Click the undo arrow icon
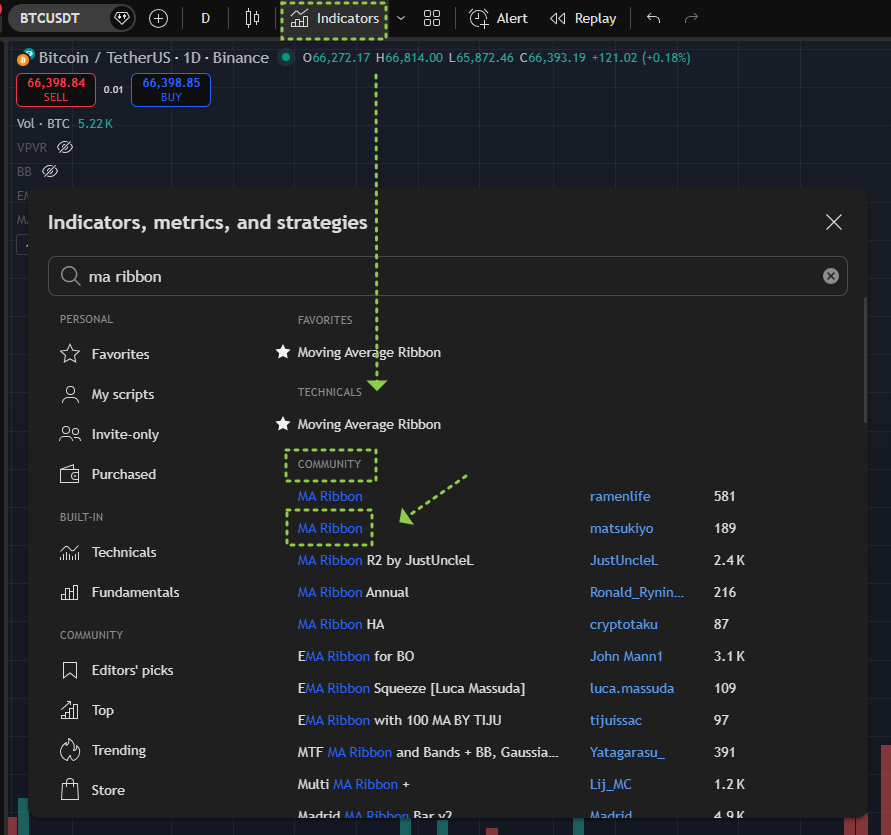Viewport: 891px width, 835px height. [x=653, y=18]
